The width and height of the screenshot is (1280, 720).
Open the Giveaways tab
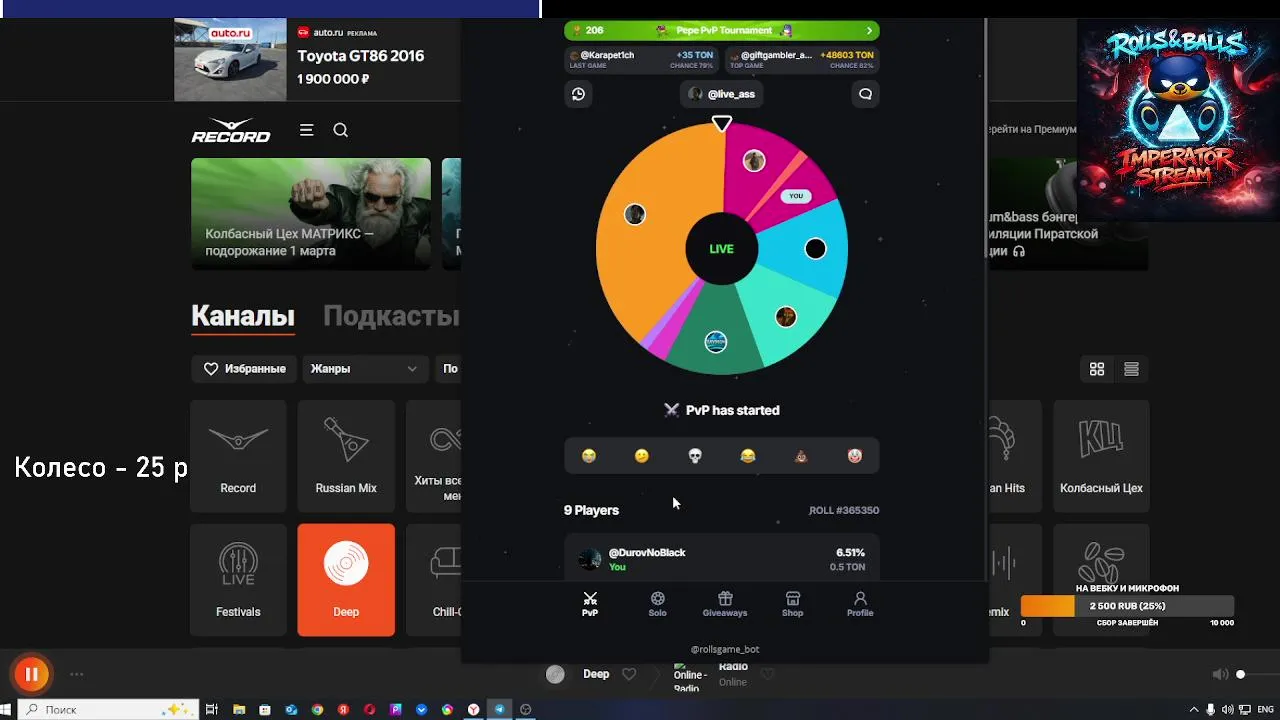tap(725, 604)
